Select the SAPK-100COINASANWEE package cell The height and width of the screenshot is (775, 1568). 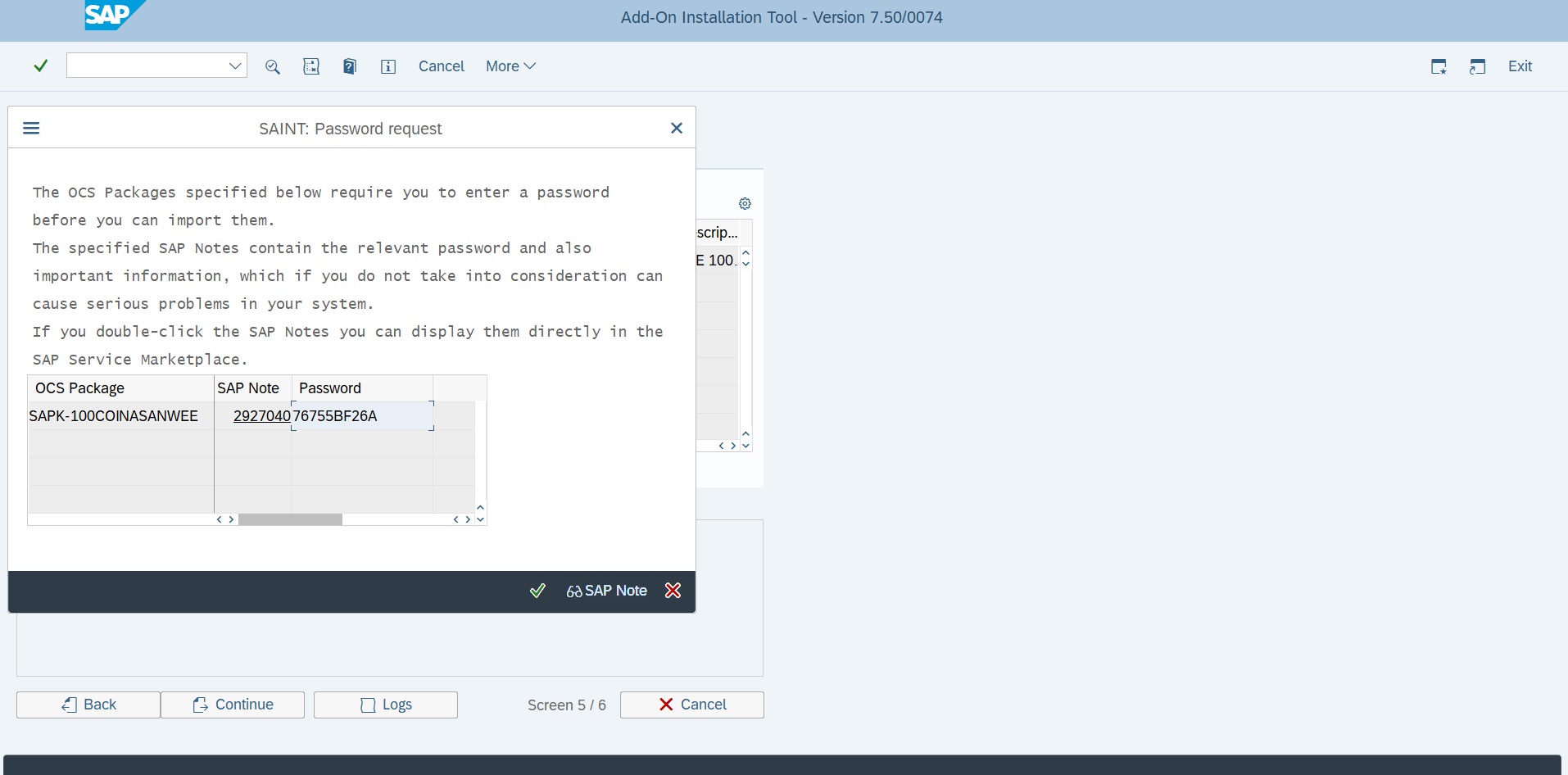(120, 416)
